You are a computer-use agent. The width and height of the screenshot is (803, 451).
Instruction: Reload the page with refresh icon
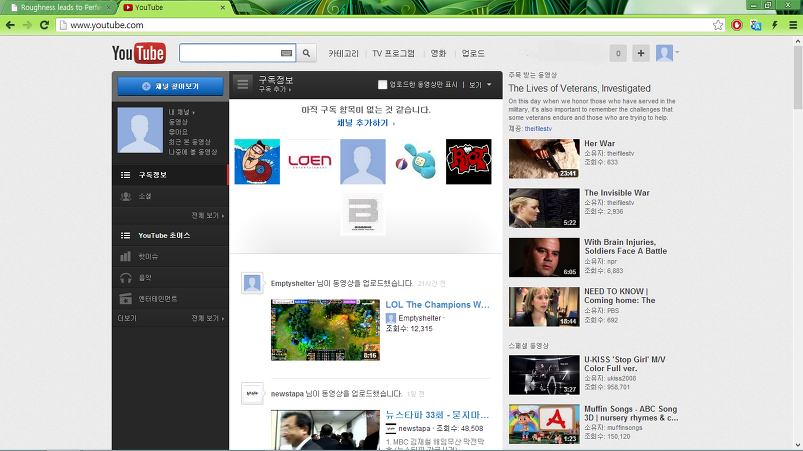[44, 25]
